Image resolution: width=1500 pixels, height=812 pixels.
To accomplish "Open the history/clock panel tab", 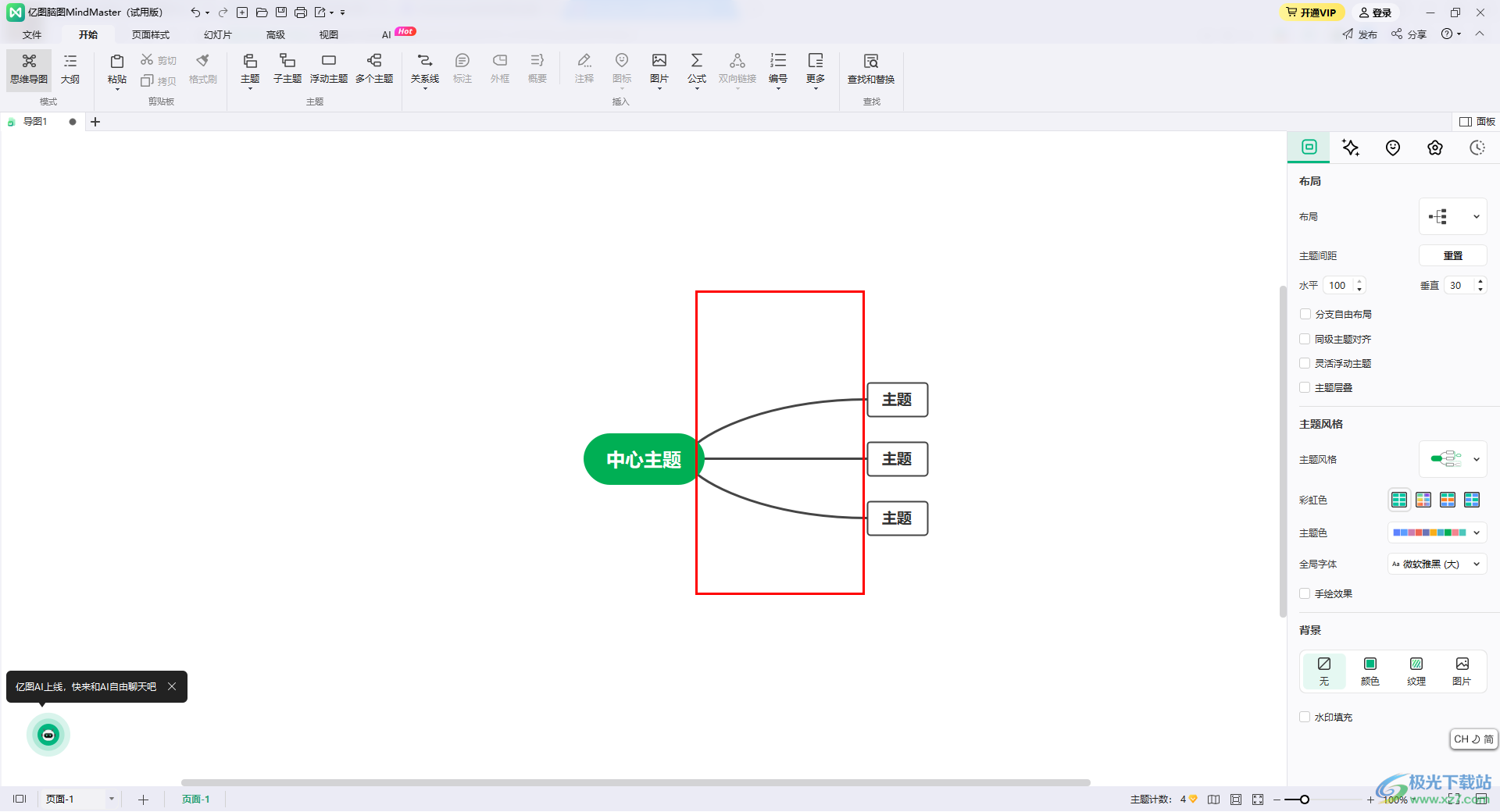I will 1477,148.
